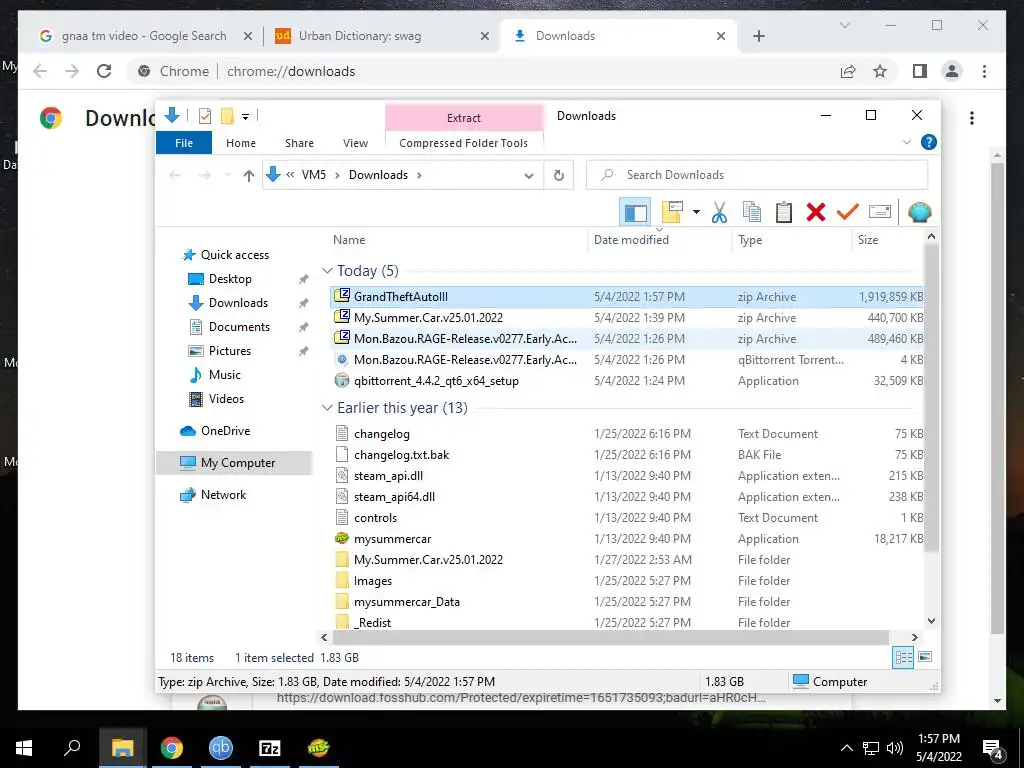Toggle the navigation pane toolbar icon
1024x768 pixels.
pyautogui.click(x=635, y=212)
